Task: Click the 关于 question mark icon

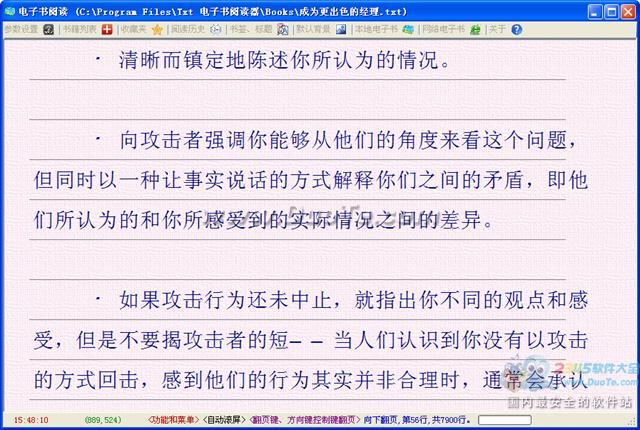Action: click(x=516, y=30)
